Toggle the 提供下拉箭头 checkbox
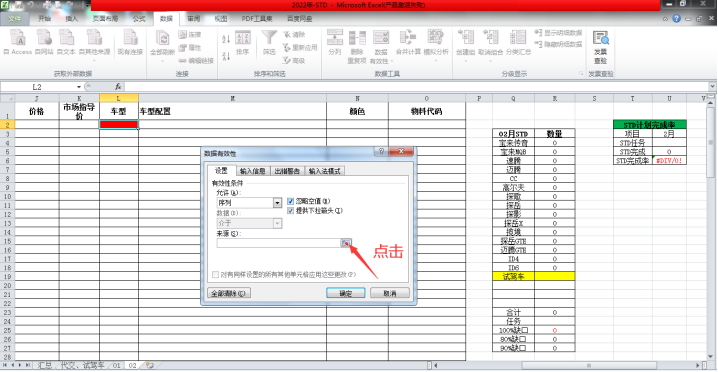The height and width of the screenshot is (372, 718). 290,211
